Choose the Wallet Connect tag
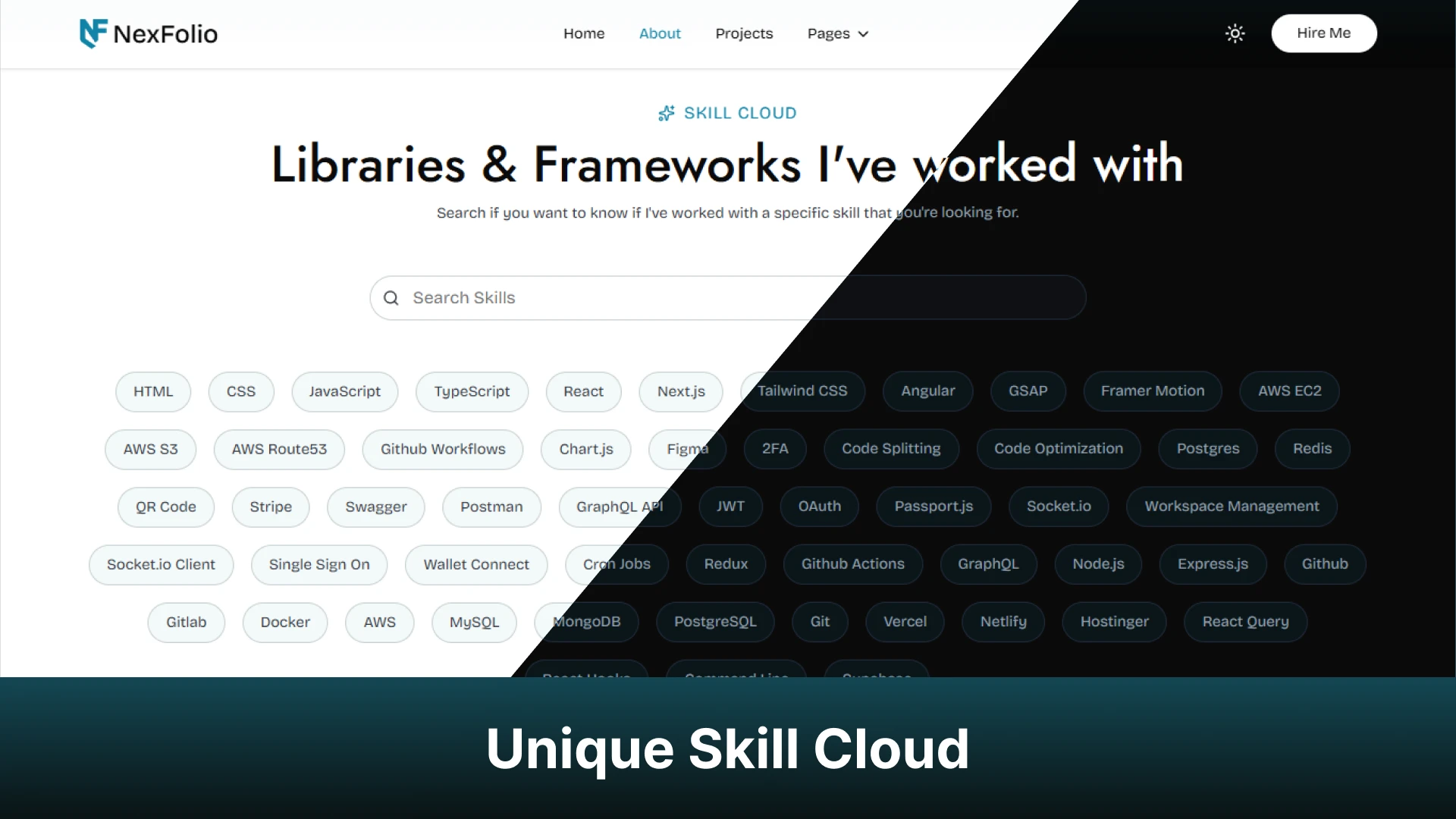 476,564
